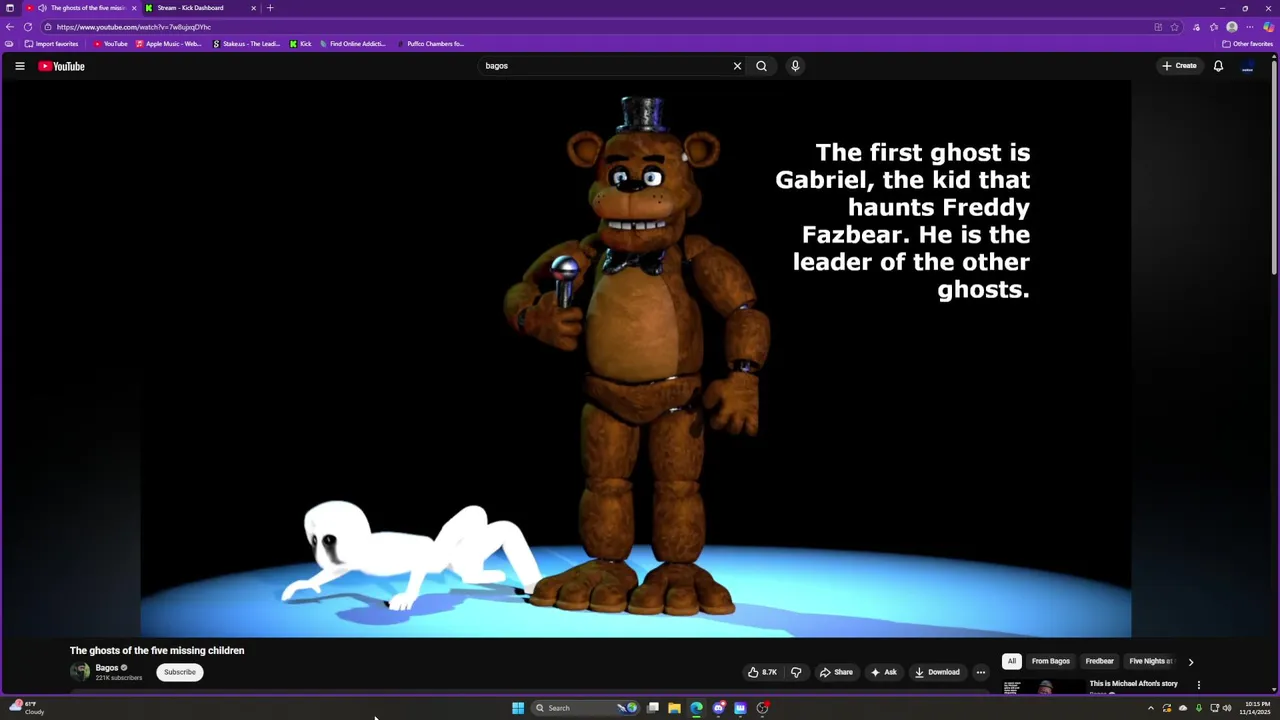Screen dimensions: 1280x720
Task: Click the browser address bar URL
Action: coord(134,27)
